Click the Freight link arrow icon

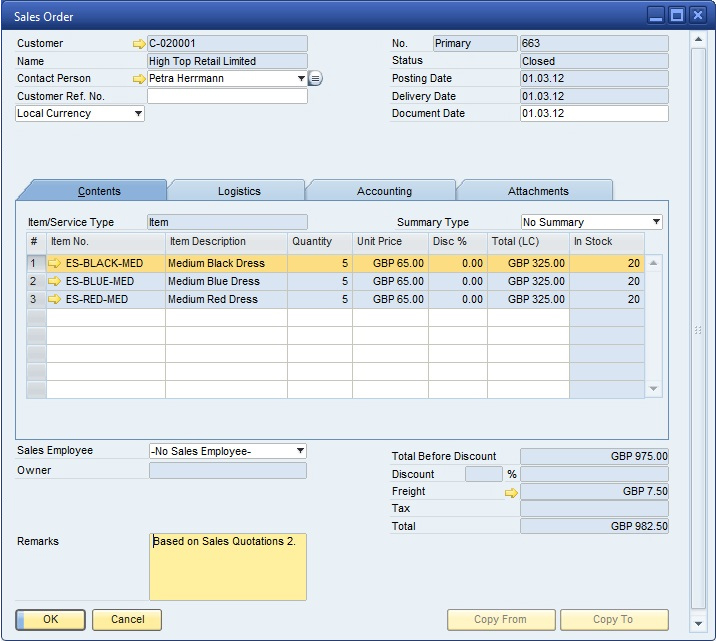click(511, 492)
